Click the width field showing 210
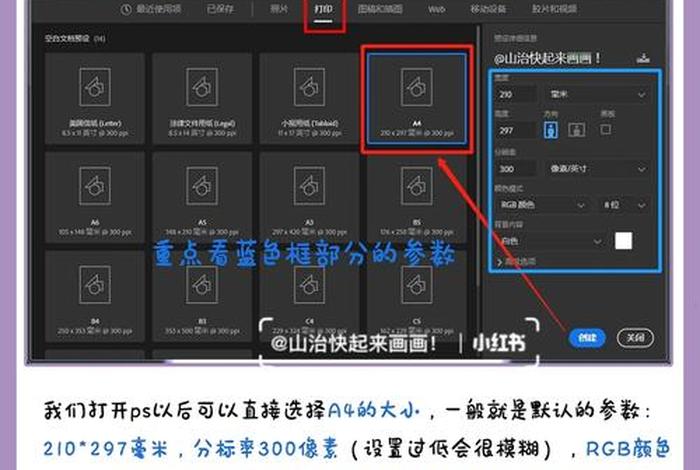 click(516, 94)
